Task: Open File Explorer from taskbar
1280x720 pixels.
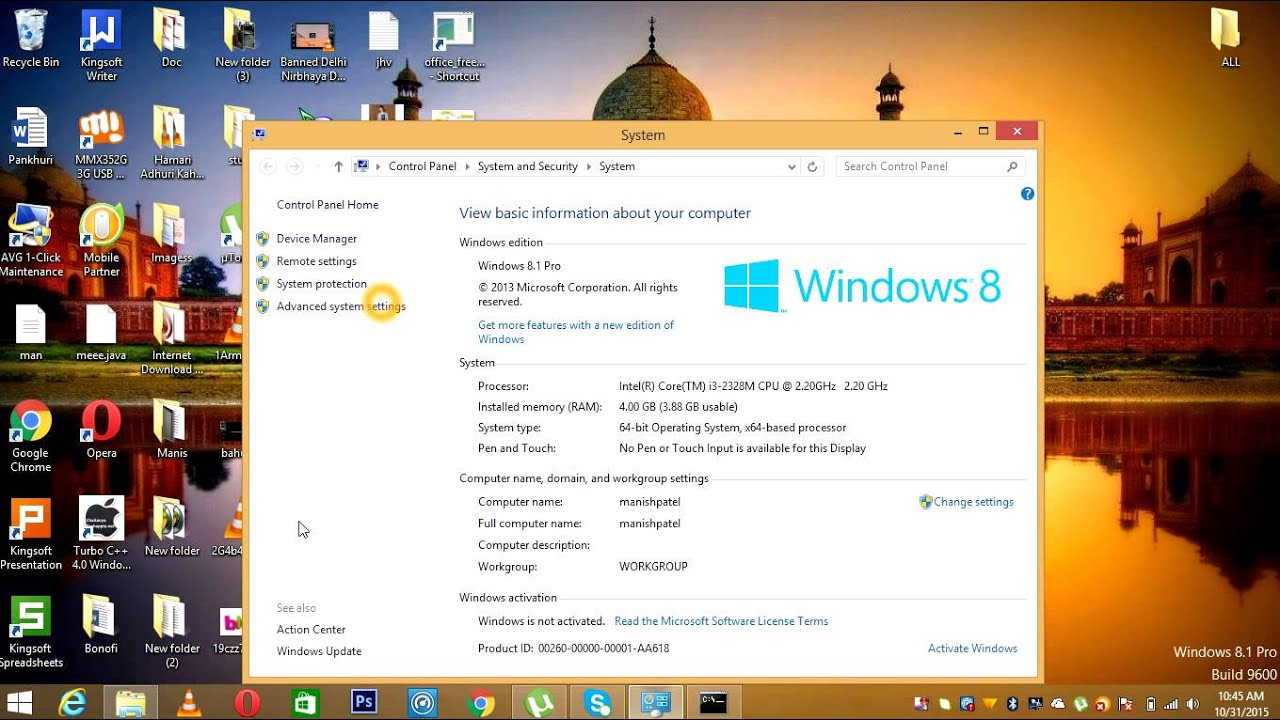Action: pyautogui.click(x=131, y=703)
